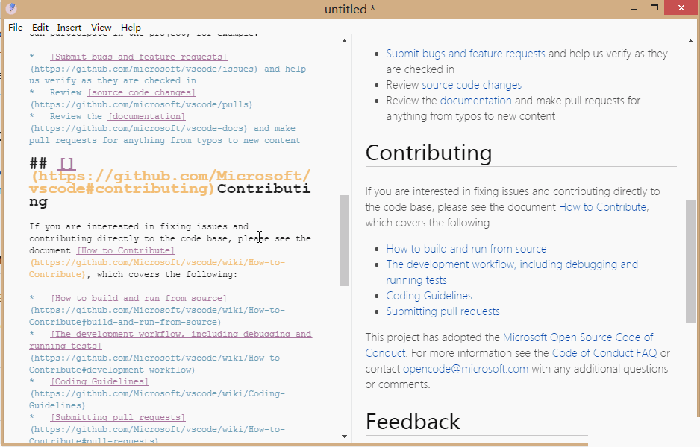
Task: Click '[documentation]' markdown text in editor
Action: [146, 116]
